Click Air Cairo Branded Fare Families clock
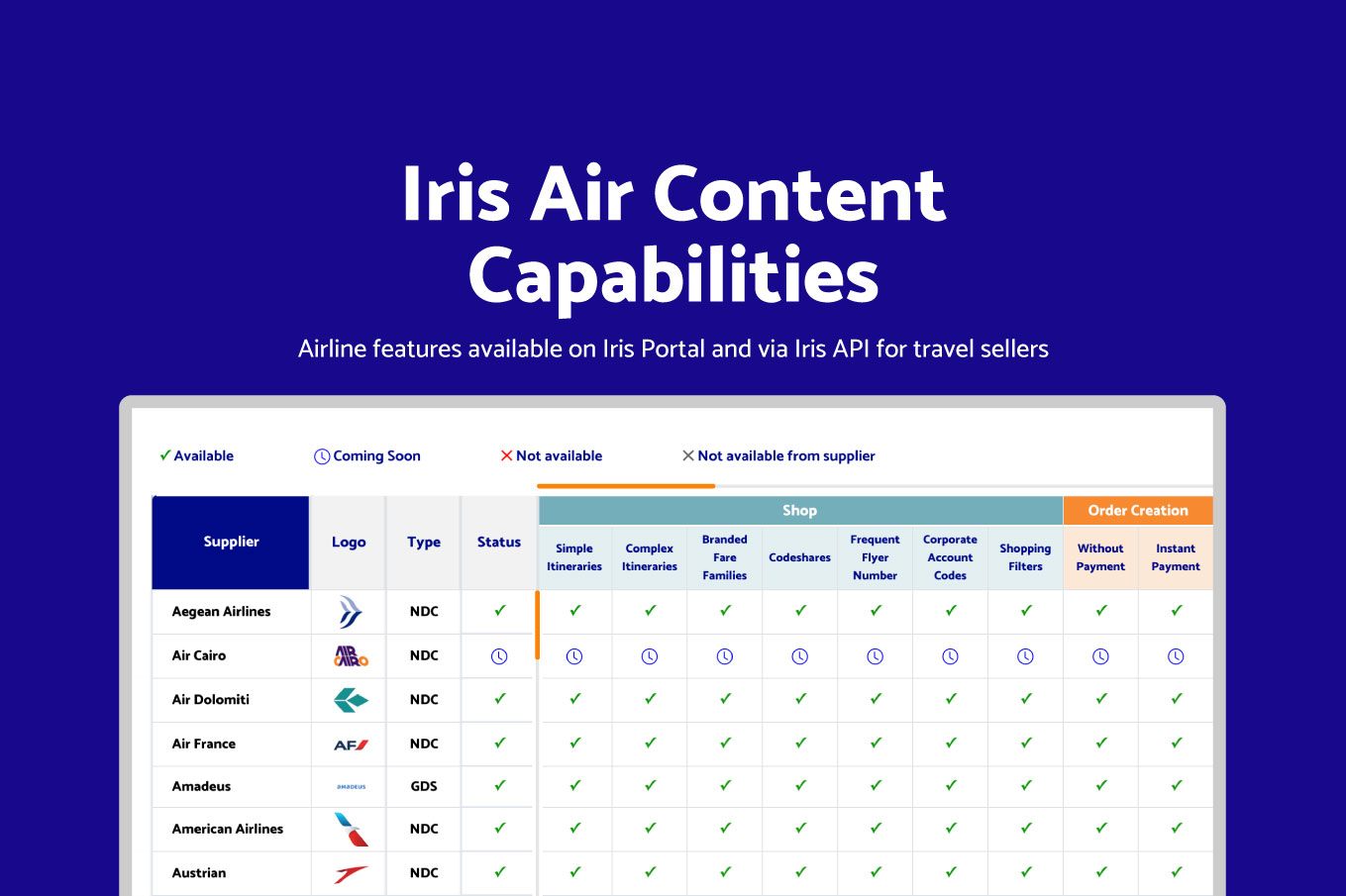 pos(725,656)
